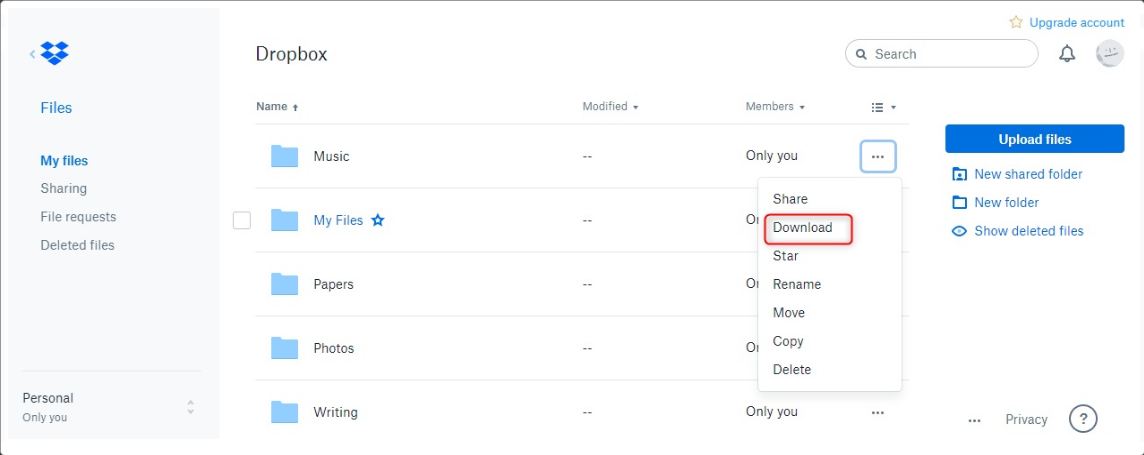Viewport: 1144px width, 455px height.
Task: Open the account avatar menu
Action: (1109, 54)
